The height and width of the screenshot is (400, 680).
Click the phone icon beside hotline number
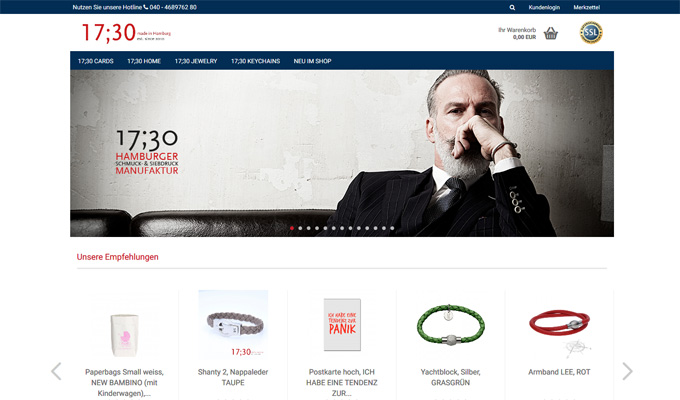[146, 7]
